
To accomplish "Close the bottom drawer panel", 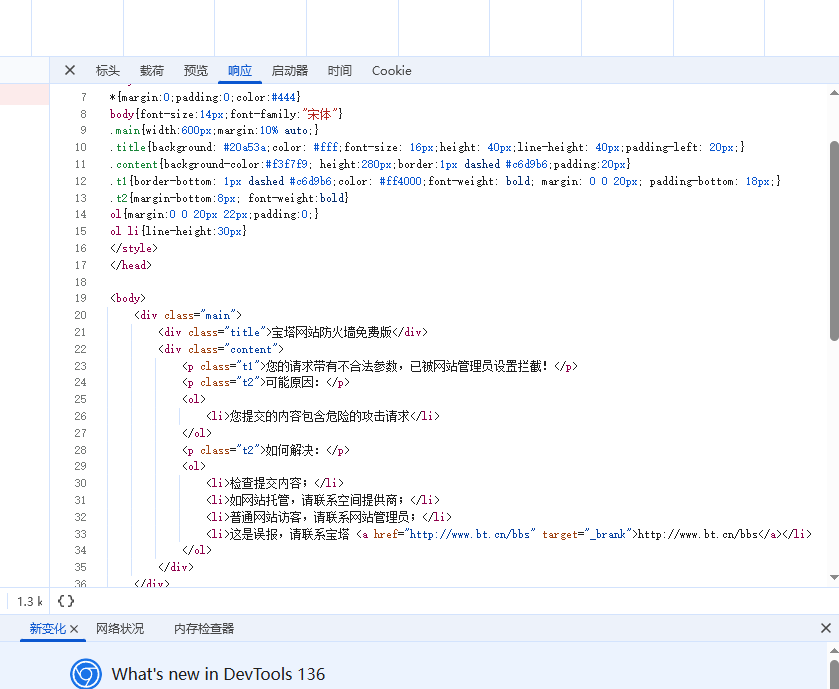I will point(825,628).
